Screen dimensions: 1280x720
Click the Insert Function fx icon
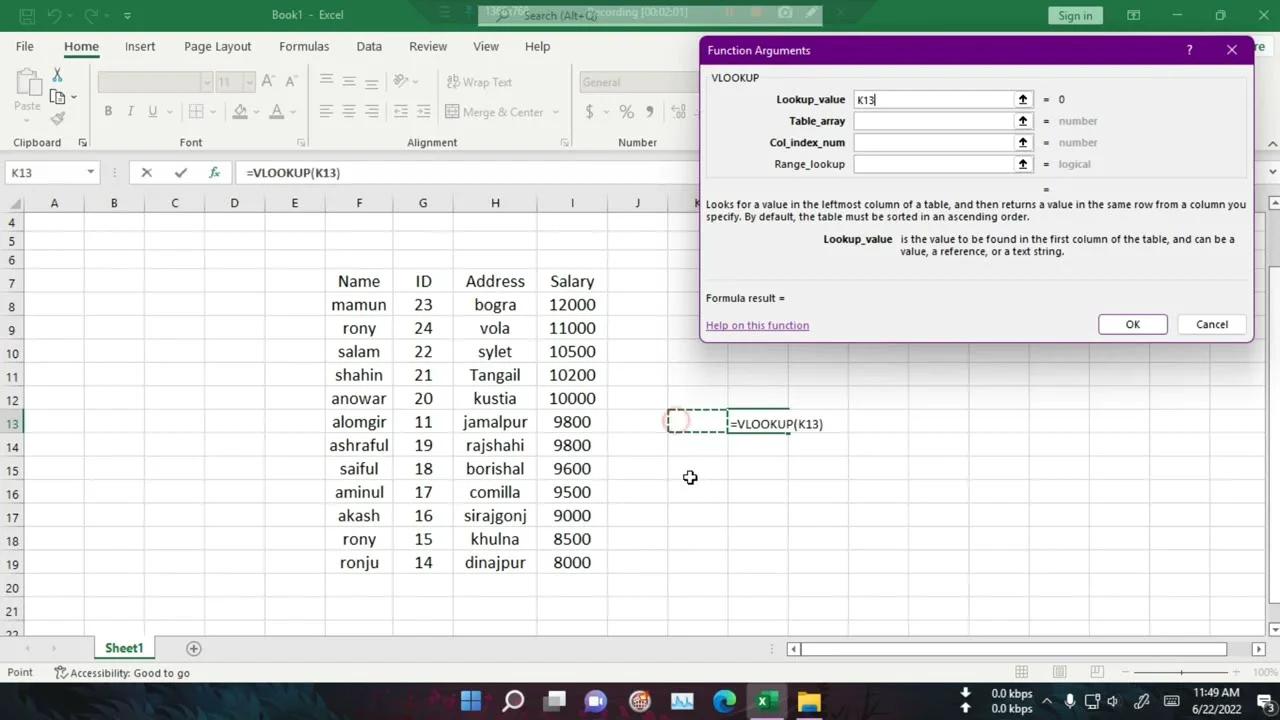point(214,172)
